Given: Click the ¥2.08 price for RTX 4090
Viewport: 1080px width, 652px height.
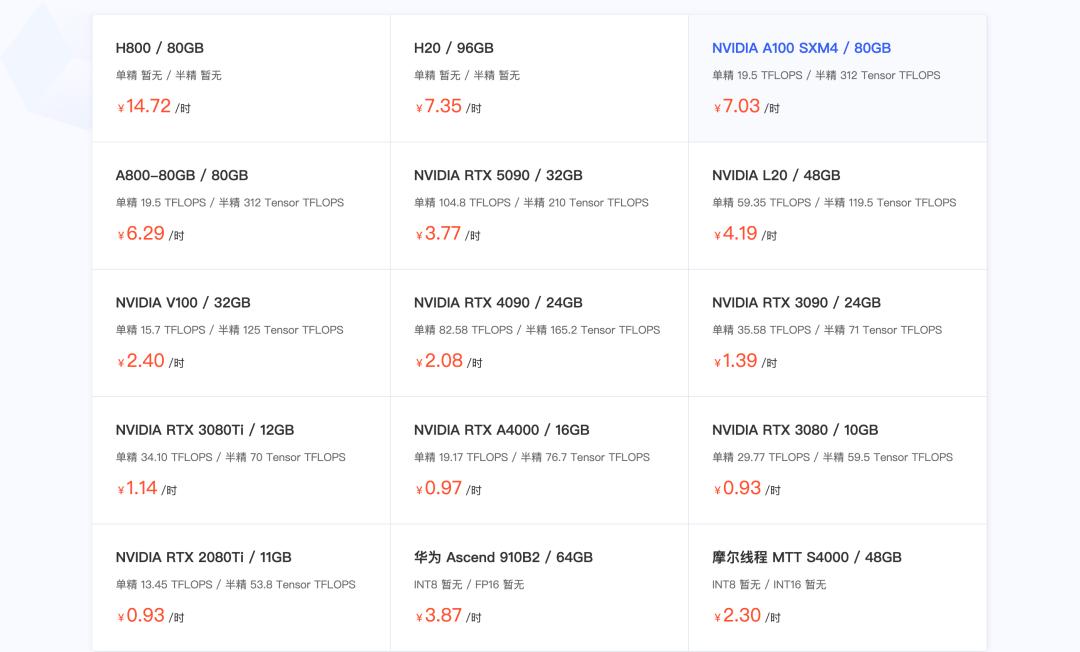Looking at the screenshot, I should (x=443, y=361).
